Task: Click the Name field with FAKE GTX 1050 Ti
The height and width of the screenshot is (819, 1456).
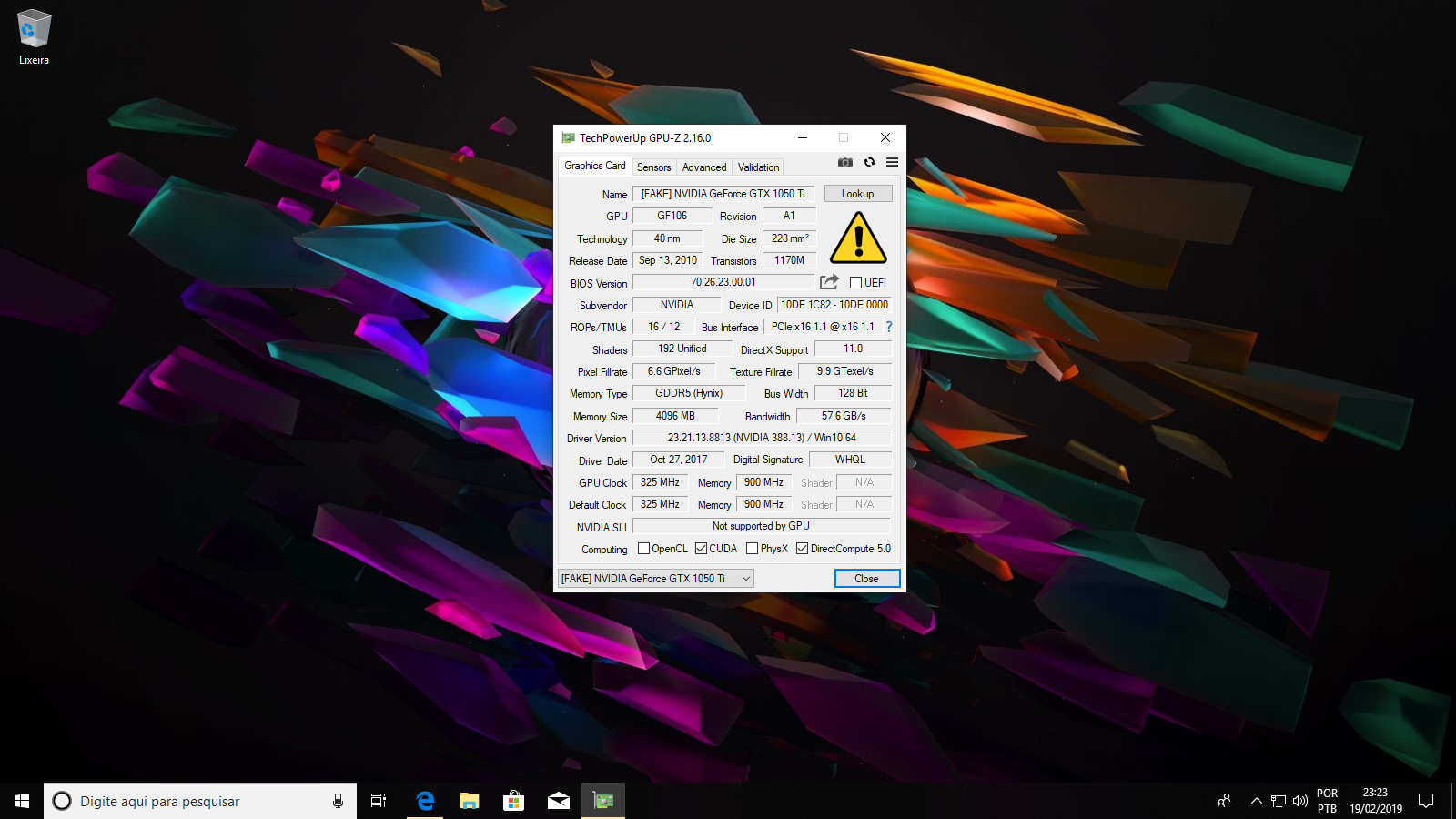Action: (724, 194)
